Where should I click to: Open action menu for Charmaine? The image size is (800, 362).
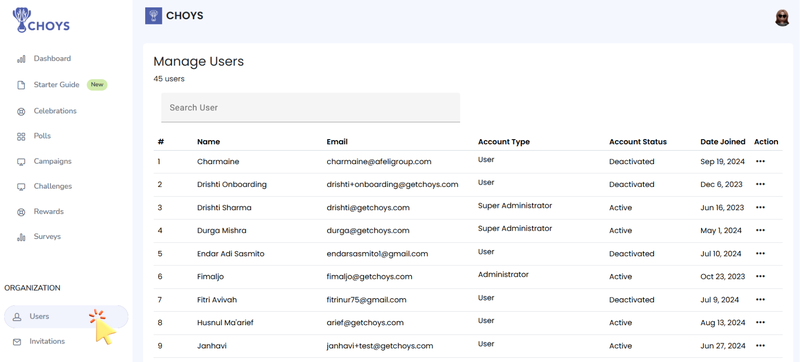[x=760, y=161]
